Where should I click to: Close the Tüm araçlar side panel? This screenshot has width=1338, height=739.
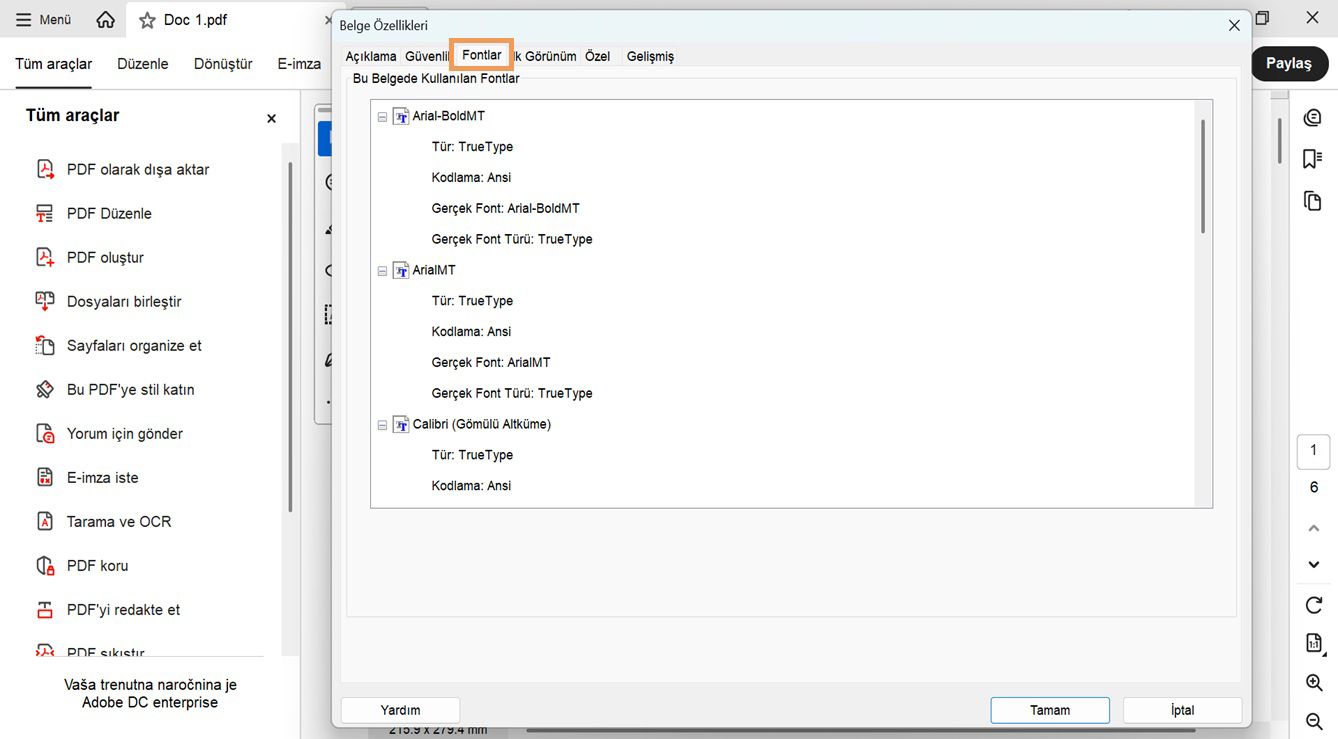click(x=271, y=118)
